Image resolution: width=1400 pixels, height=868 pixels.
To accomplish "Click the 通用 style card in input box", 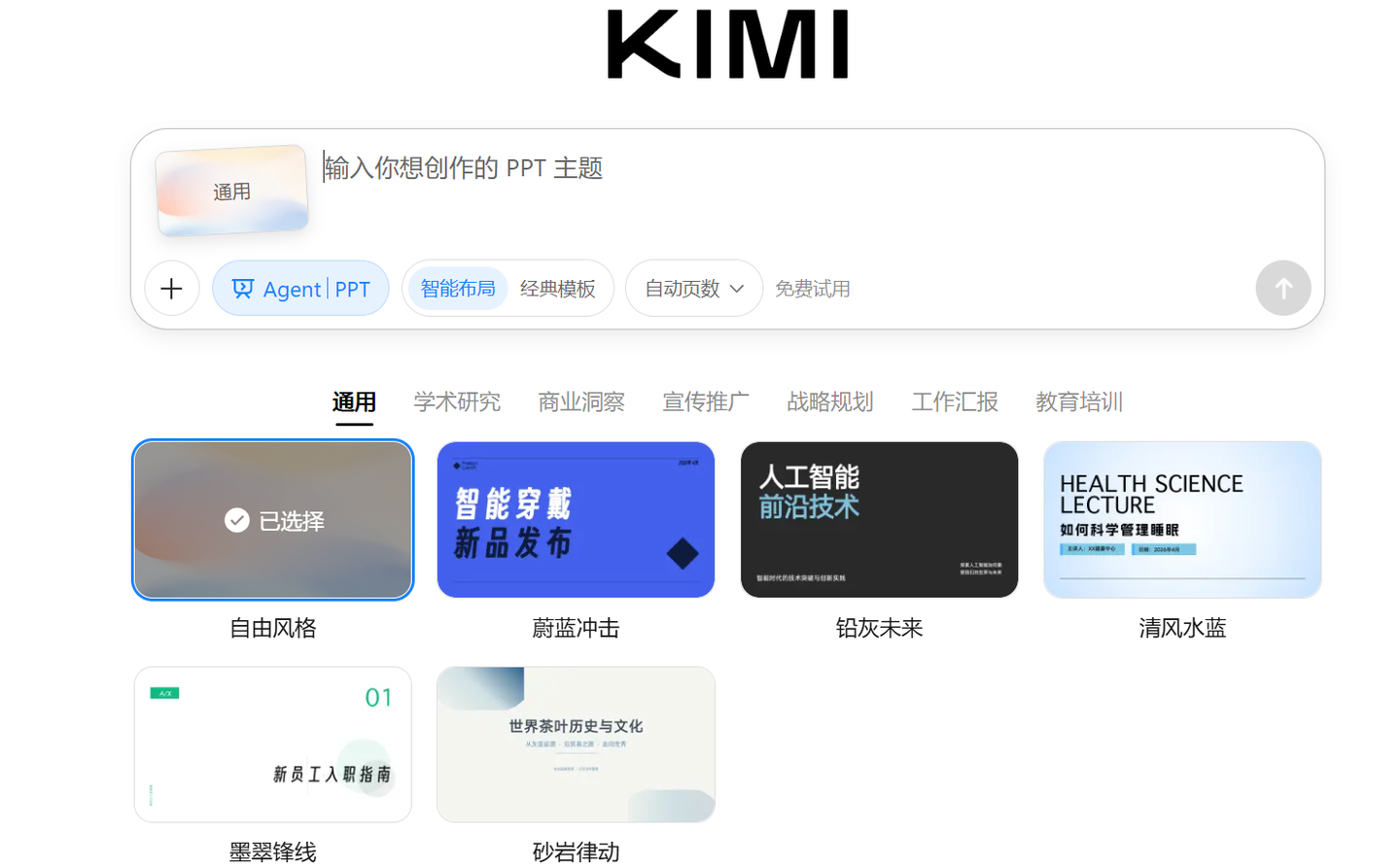I will (x=231, y=191).
